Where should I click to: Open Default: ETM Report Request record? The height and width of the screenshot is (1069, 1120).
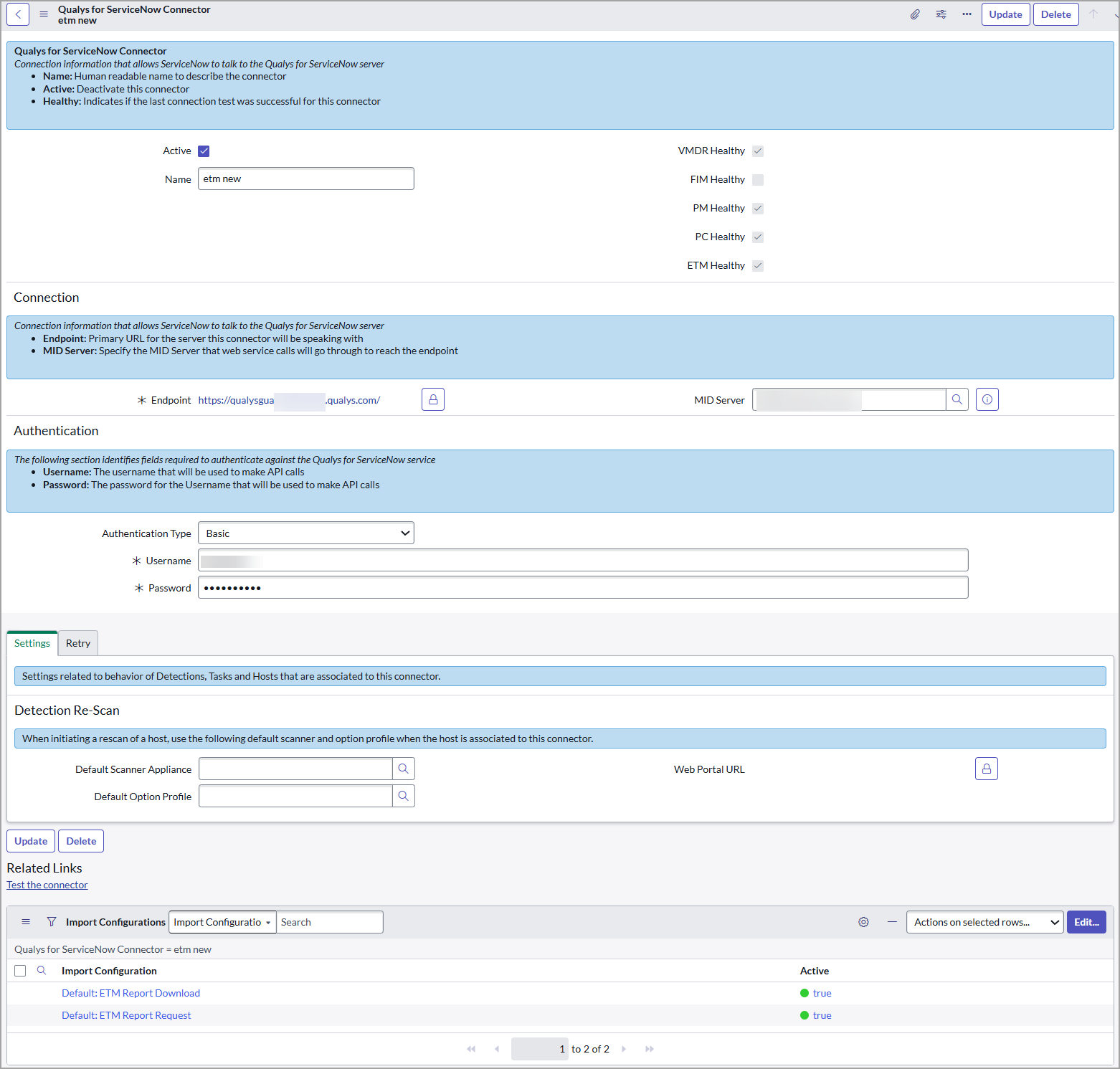pos(126,1015)
